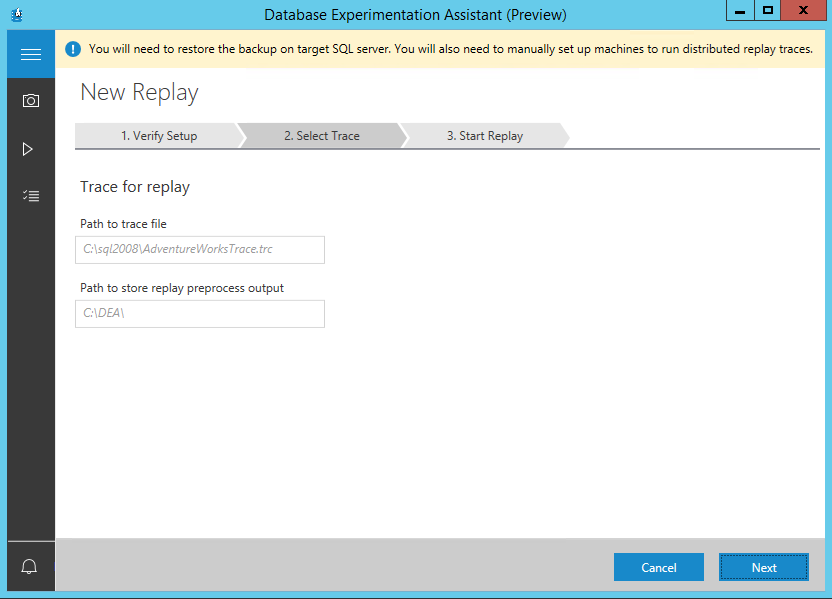Click the window title bar text
Screen dimensions: 832x599
[x=415, y=15]
